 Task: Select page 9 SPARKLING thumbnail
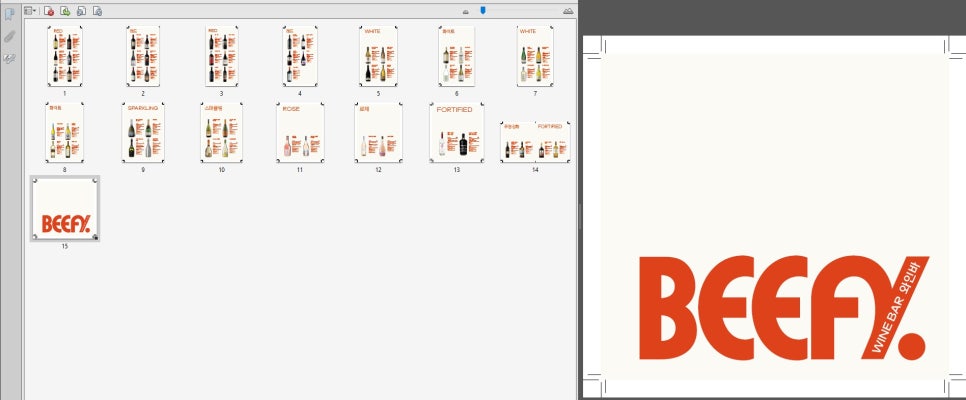(143, 133)
